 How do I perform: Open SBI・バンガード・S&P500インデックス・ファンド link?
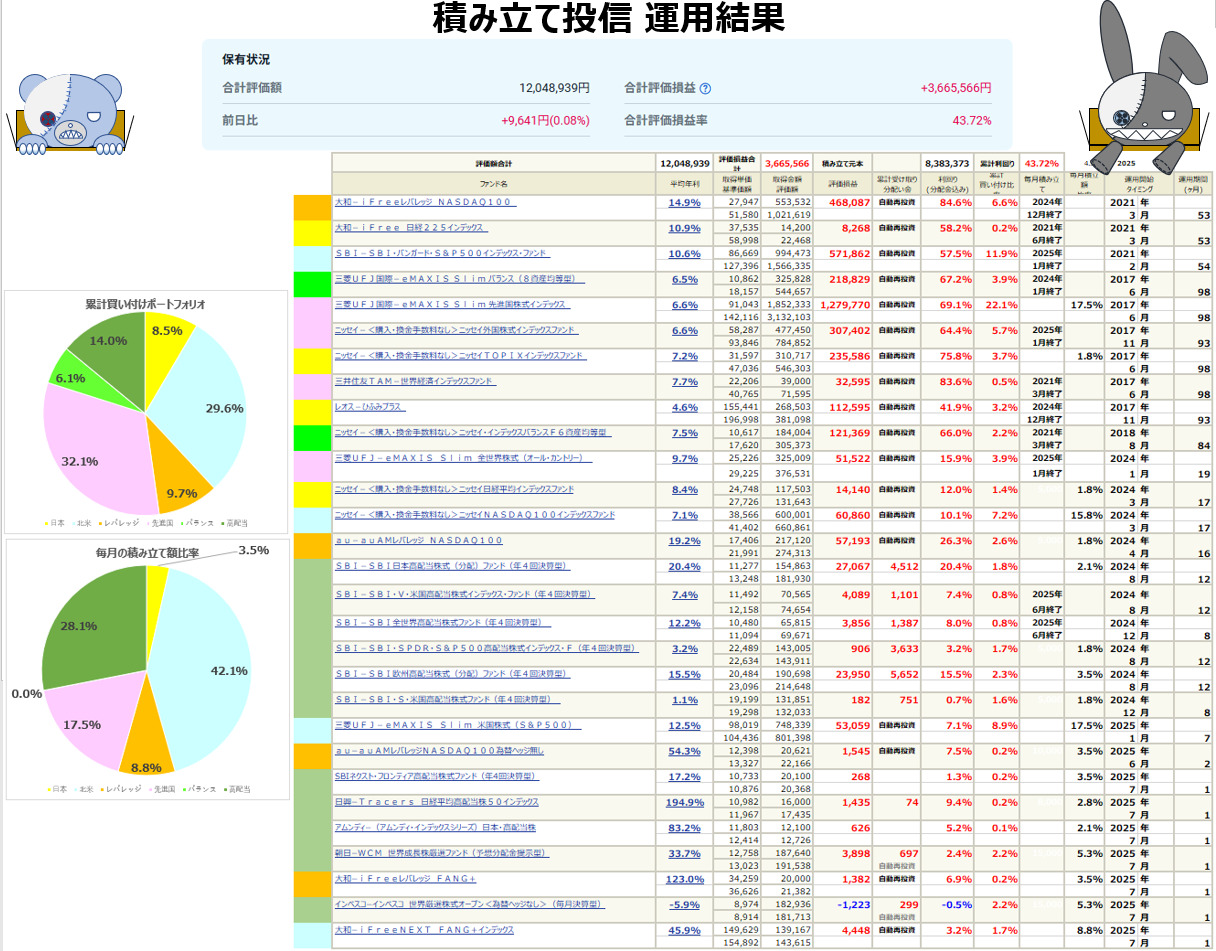point(441,254)
